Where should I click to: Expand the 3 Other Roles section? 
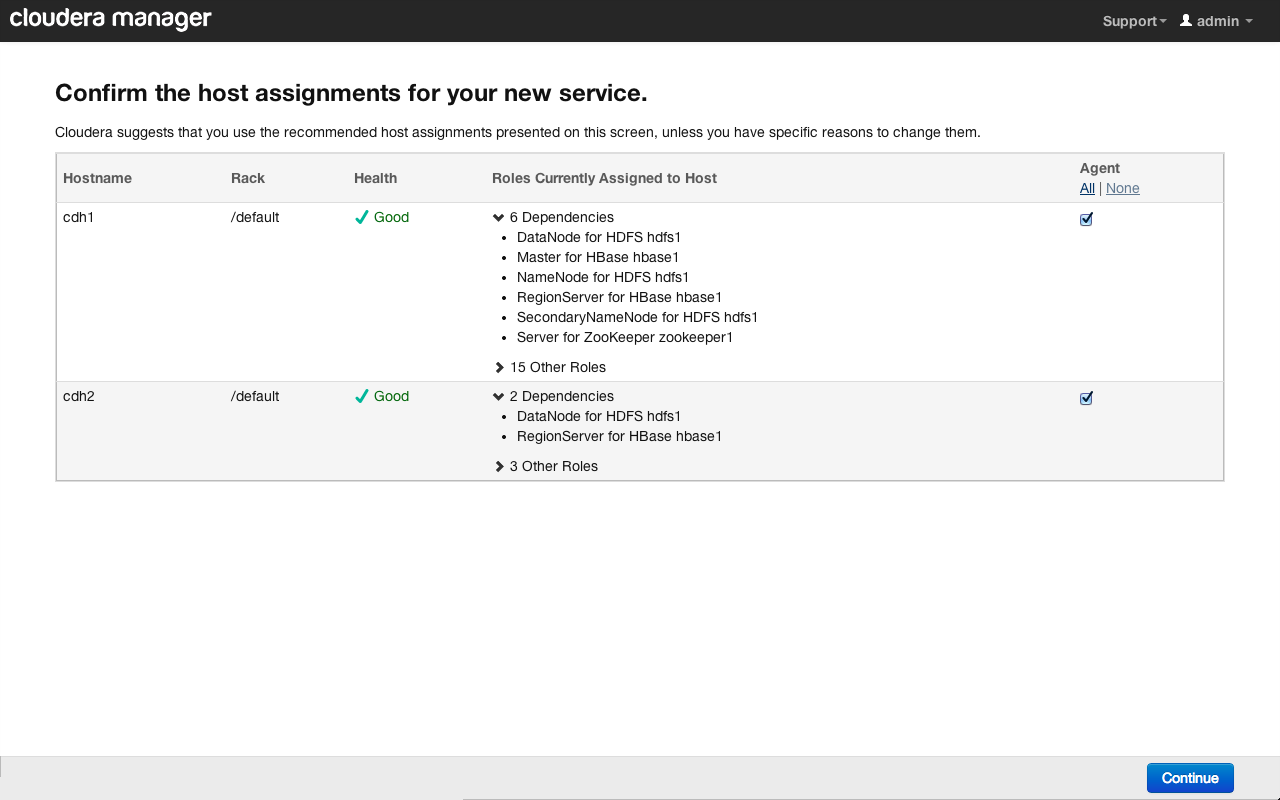pyautogui.click(x=500, y=466)
